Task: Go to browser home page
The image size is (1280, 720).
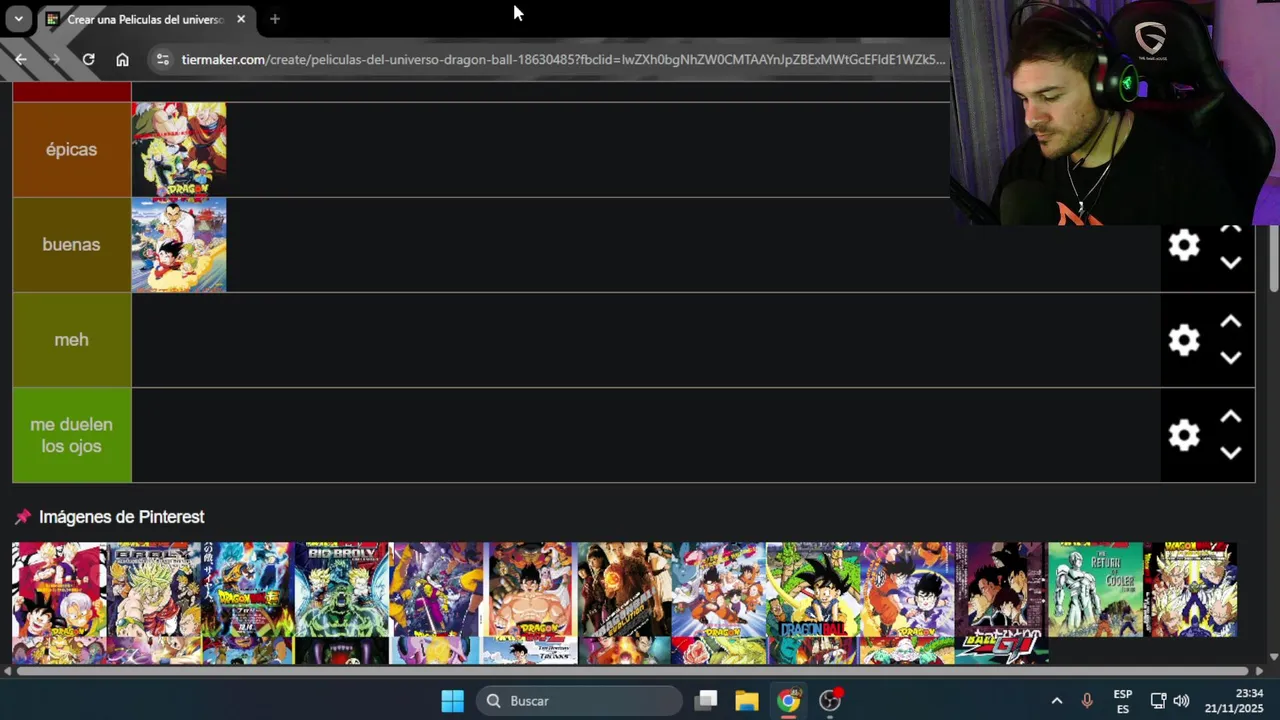Action: (x=122, y=59)
